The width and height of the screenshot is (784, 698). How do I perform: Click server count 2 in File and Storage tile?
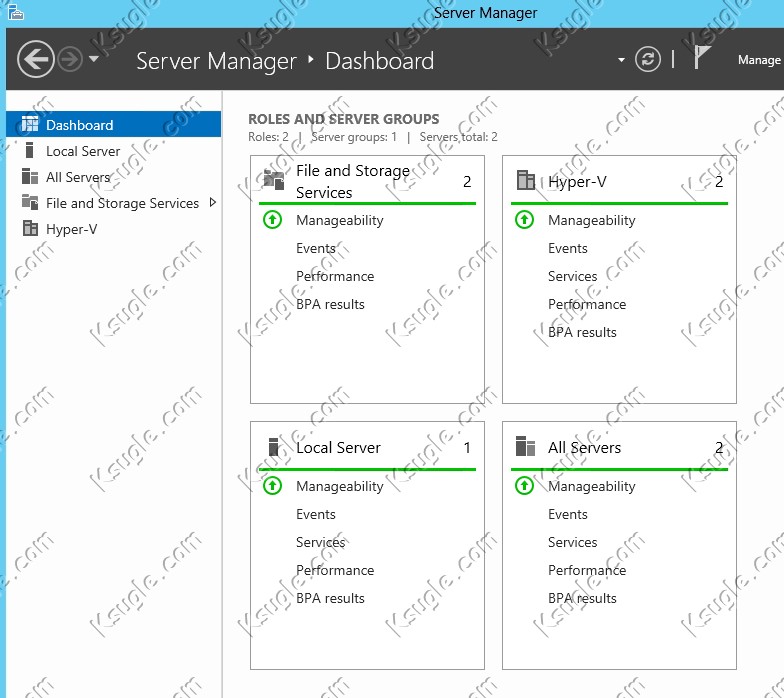pyautogui.click(x=467, y=182)
